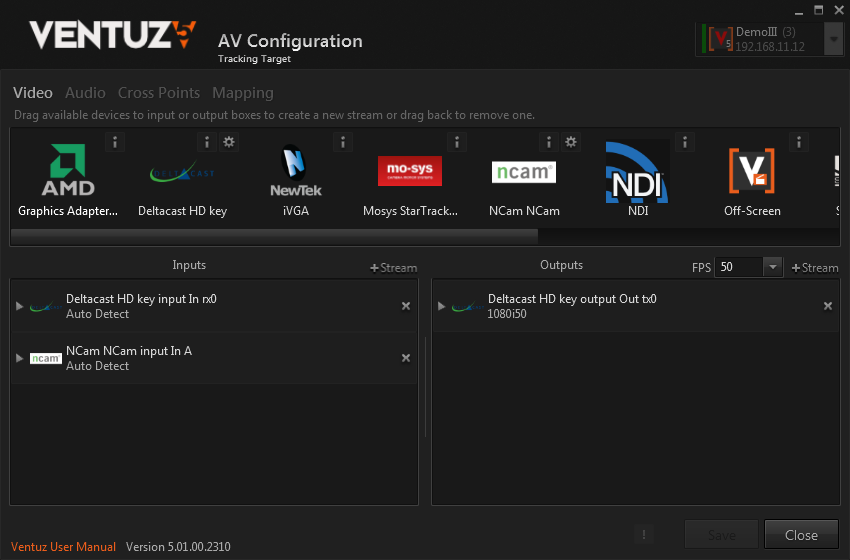Viewport: 850px width, 560px height.
Task: Click the NewTek iVGA device icon
Action: [x=295, y=172]
